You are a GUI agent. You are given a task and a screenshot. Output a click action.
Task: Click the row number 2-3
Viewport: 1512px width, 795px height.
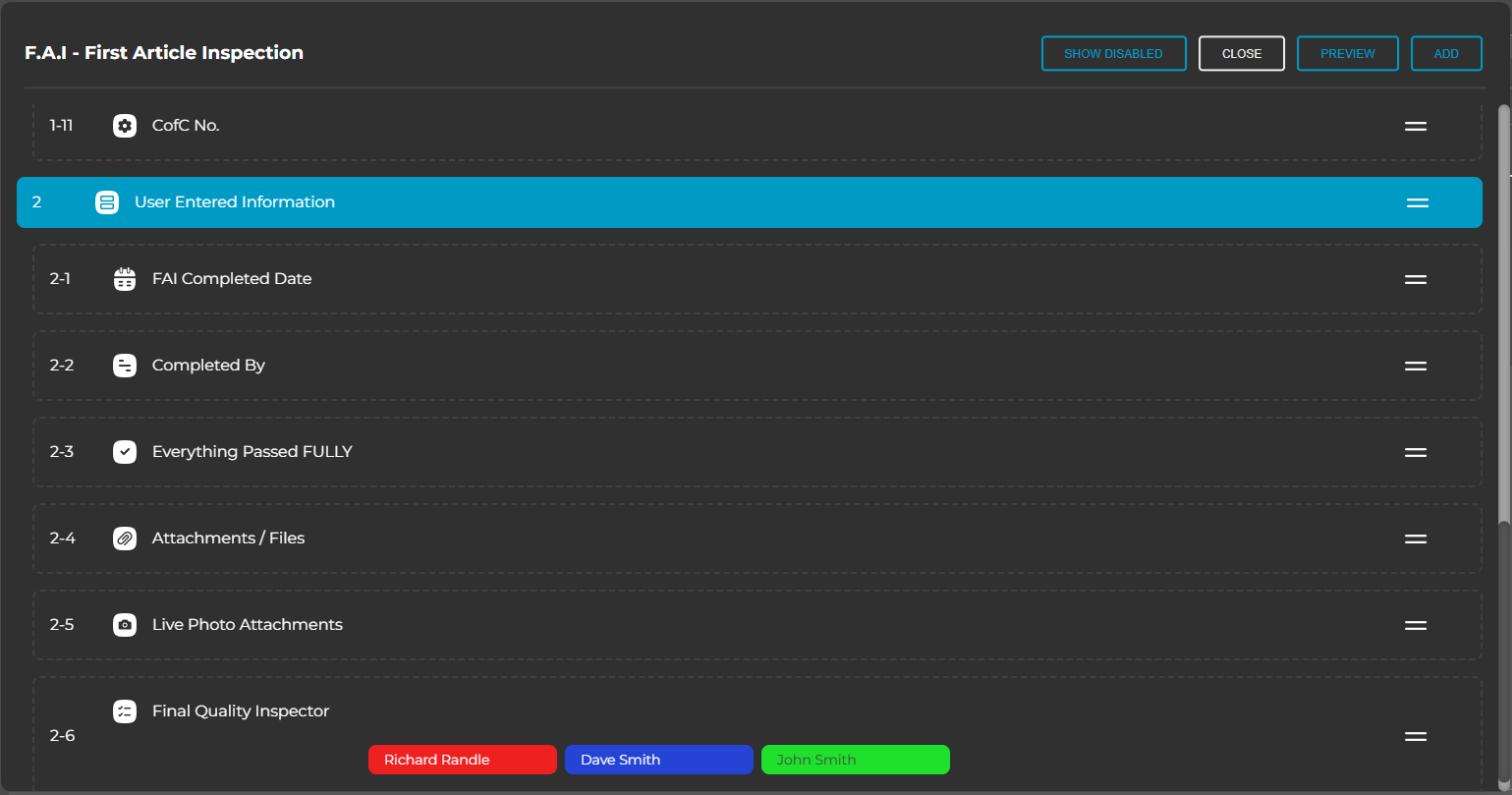(x=62, y=452)
